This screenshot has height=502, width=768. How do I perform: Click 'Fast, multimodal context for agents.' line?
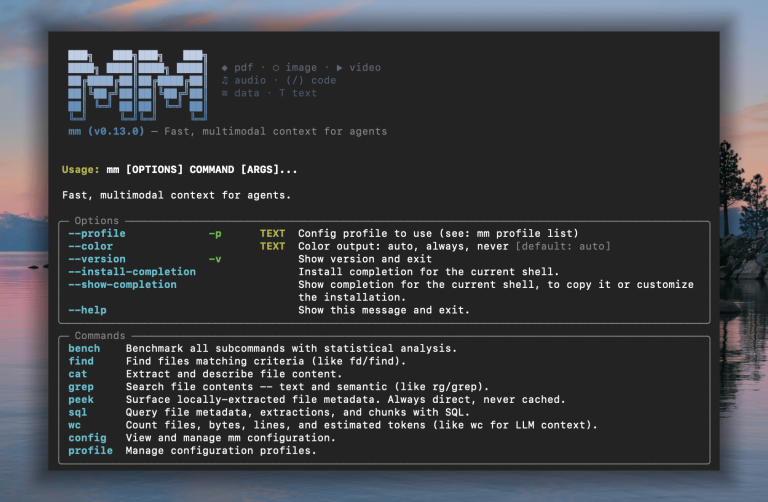point(176,195)
